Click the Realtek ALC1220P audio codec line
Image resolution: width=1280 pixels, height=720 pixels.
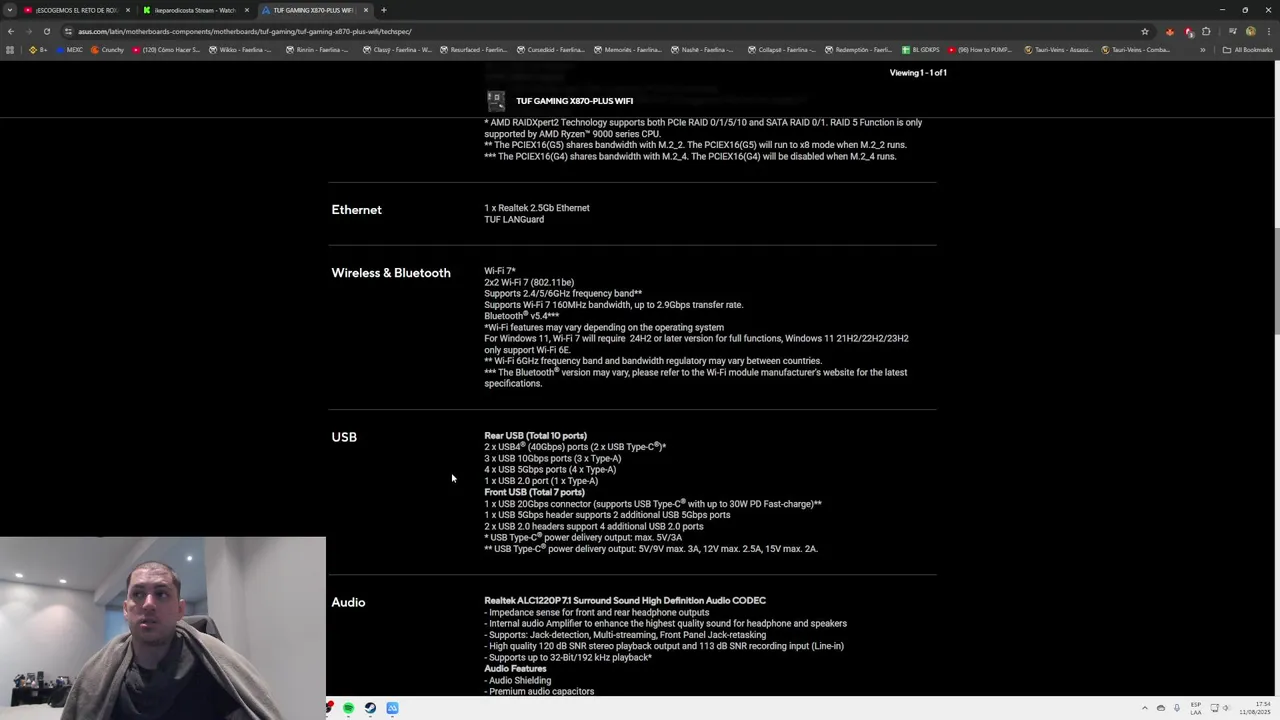625,601
